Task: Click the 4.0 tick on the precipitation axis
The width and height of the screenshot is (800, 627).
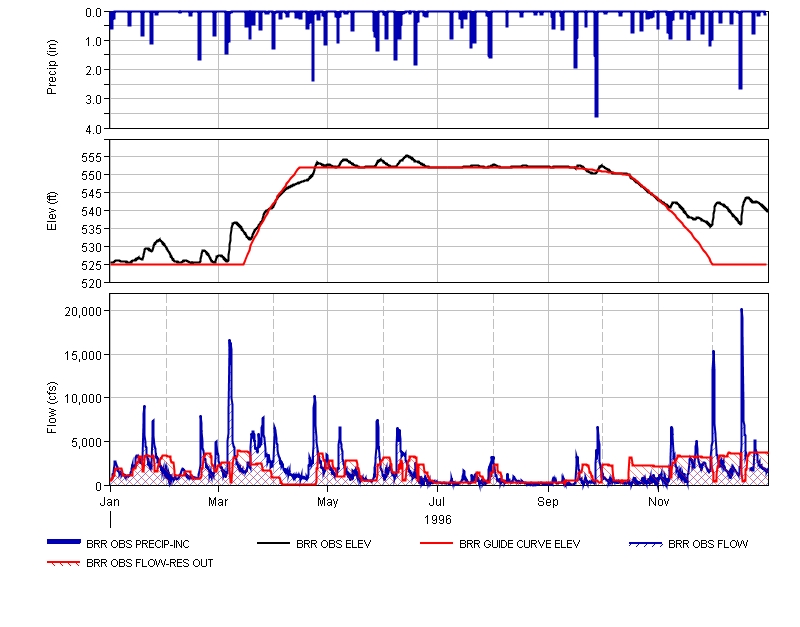Action: [x=95, y=128]
